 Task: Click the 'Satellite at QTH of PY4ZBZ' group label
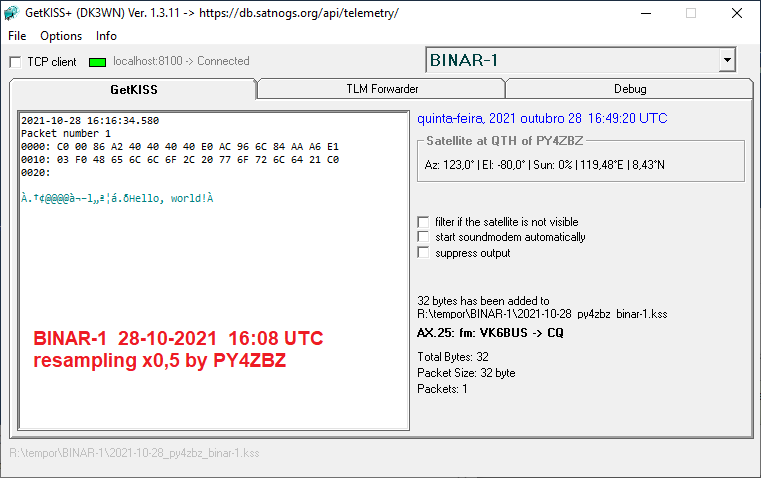505,141
